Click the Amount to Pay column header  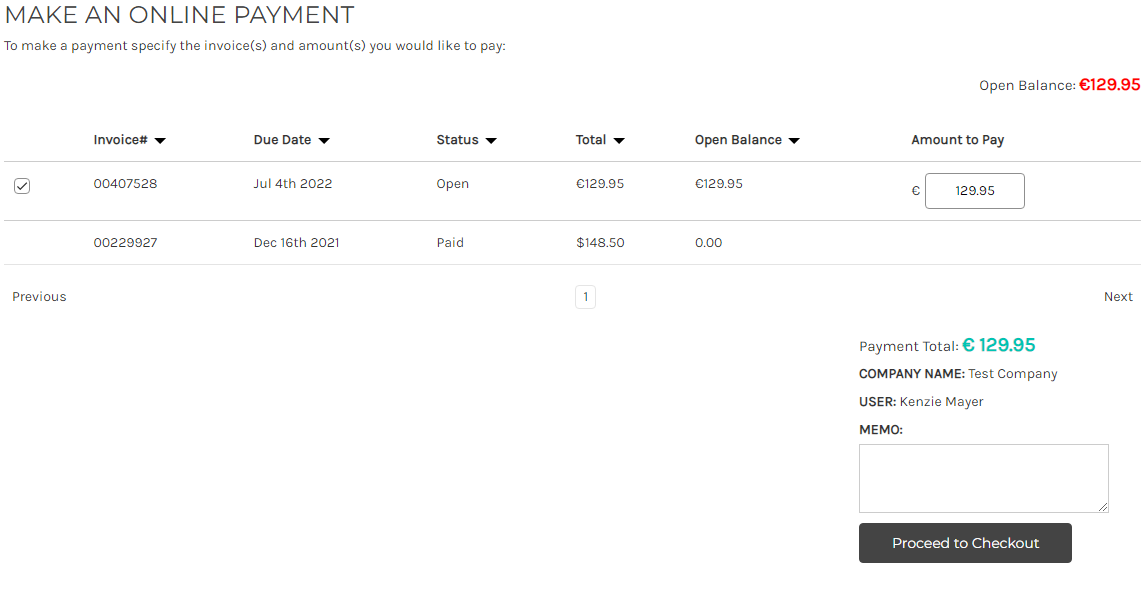(x=958, y=140)
